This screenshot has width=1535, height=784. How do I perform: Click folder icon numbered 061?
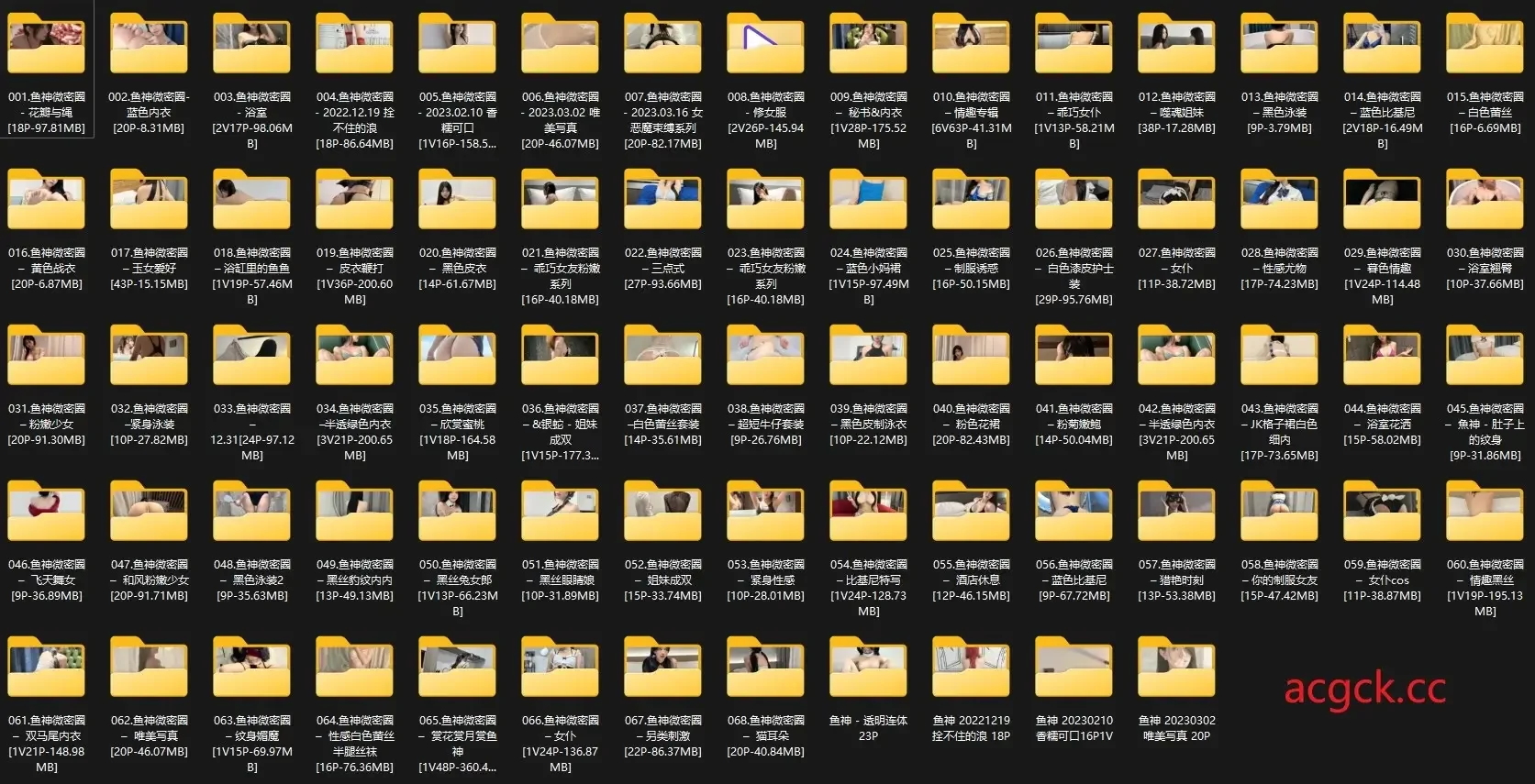pyautogui.click(x=46, y=667)
